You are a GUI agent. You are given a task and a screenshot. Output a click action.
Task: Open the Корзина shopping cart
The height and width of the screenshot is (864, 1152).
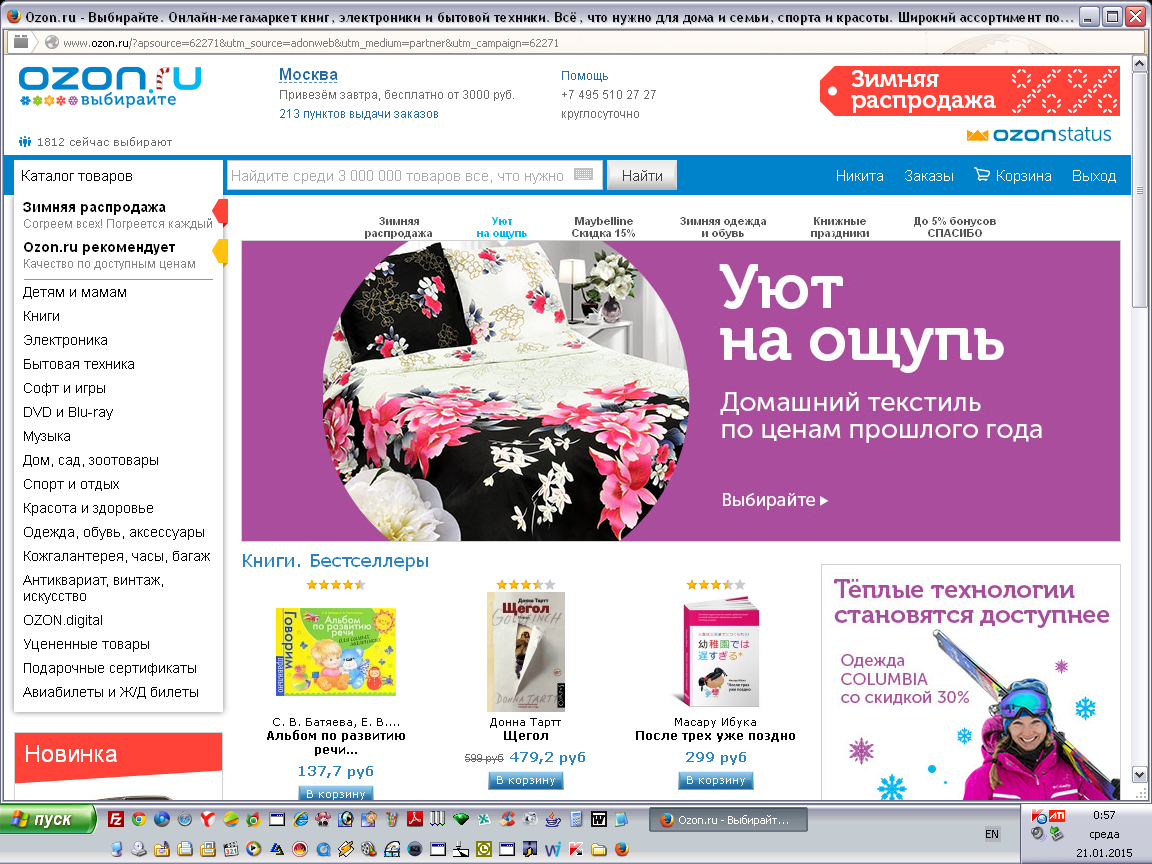click(x=1013, y=176)
